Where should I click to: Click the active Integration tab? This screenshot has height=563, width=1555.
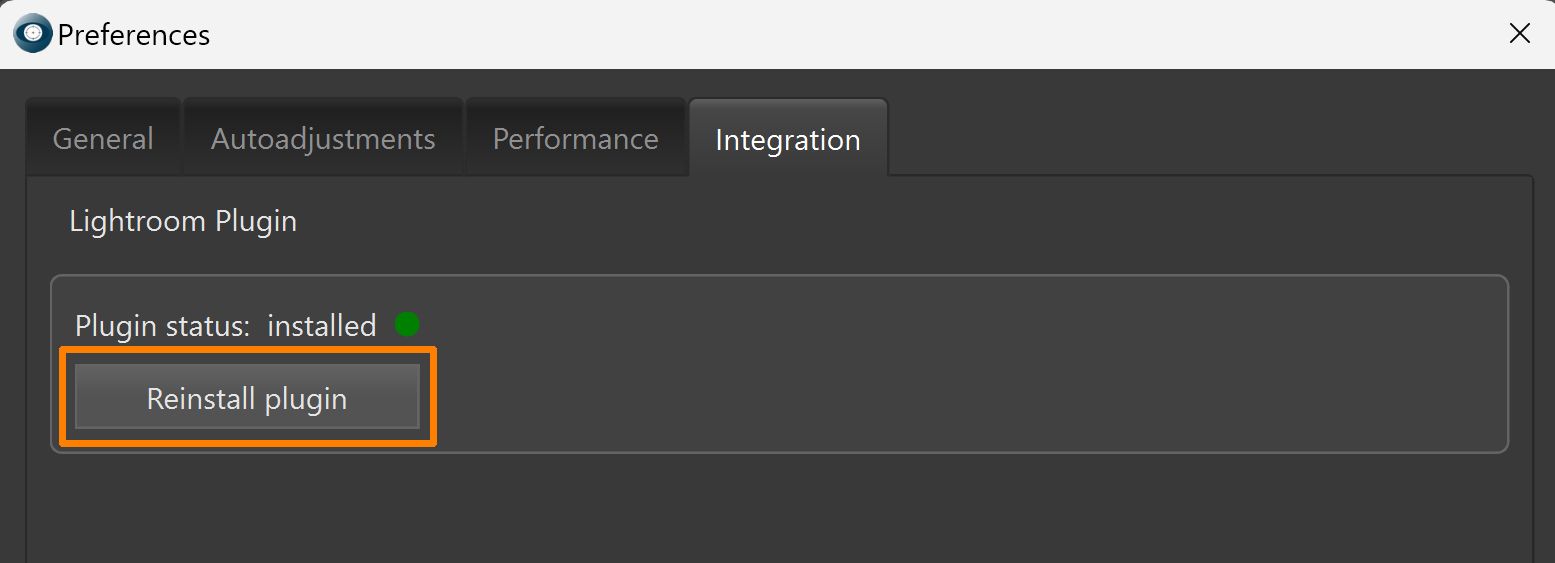788,139
